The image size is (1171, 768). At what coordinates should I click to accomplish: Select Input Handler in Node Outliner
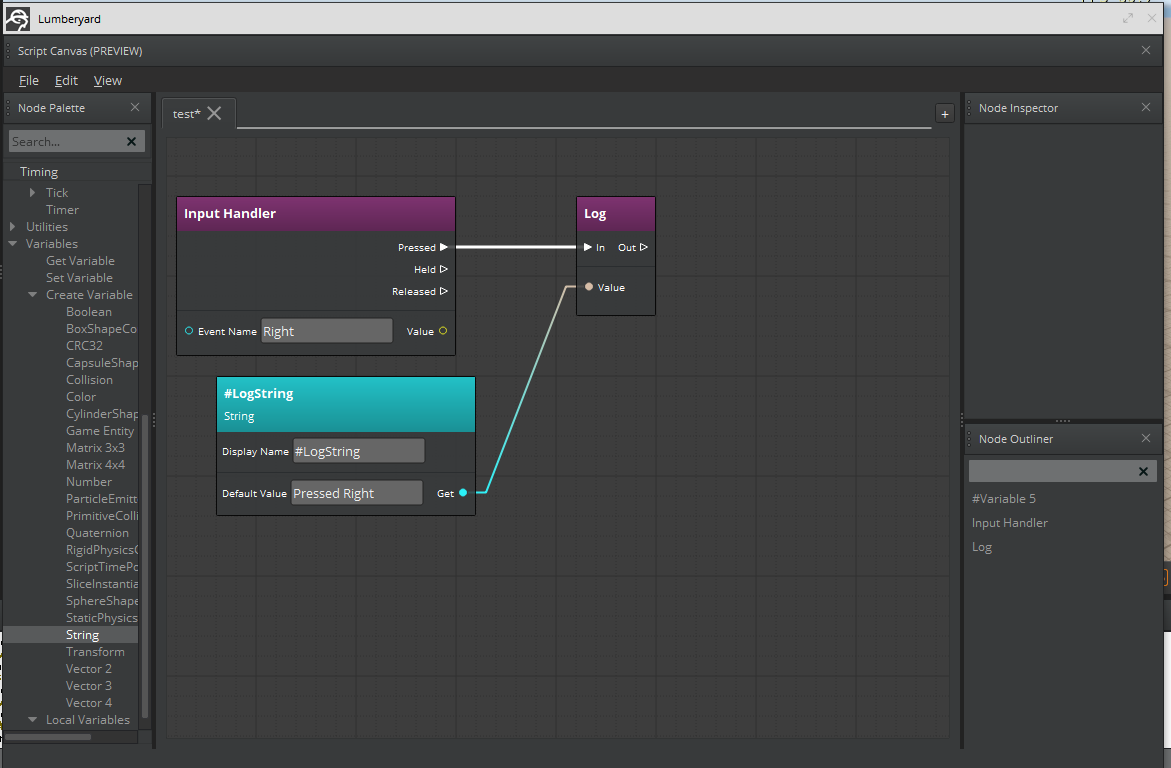1010,523
